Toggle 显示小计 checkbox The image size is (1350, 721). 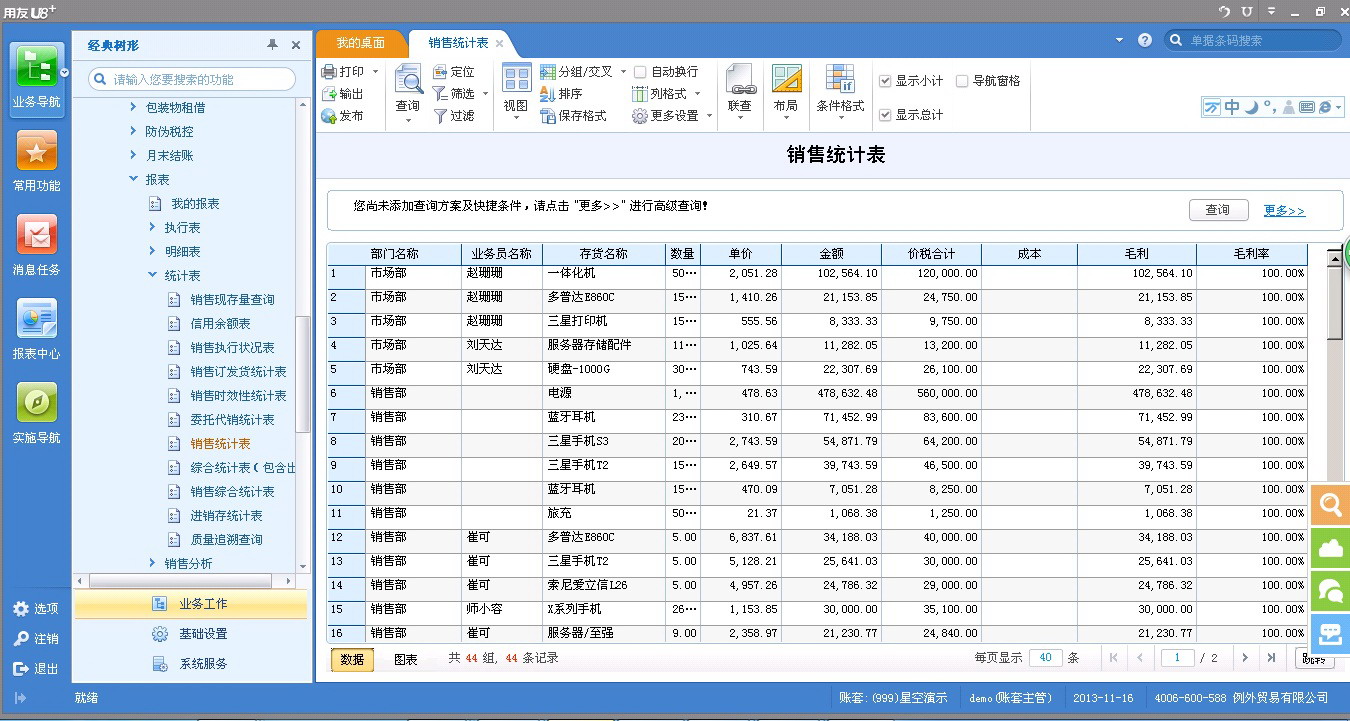click(884, 81)
